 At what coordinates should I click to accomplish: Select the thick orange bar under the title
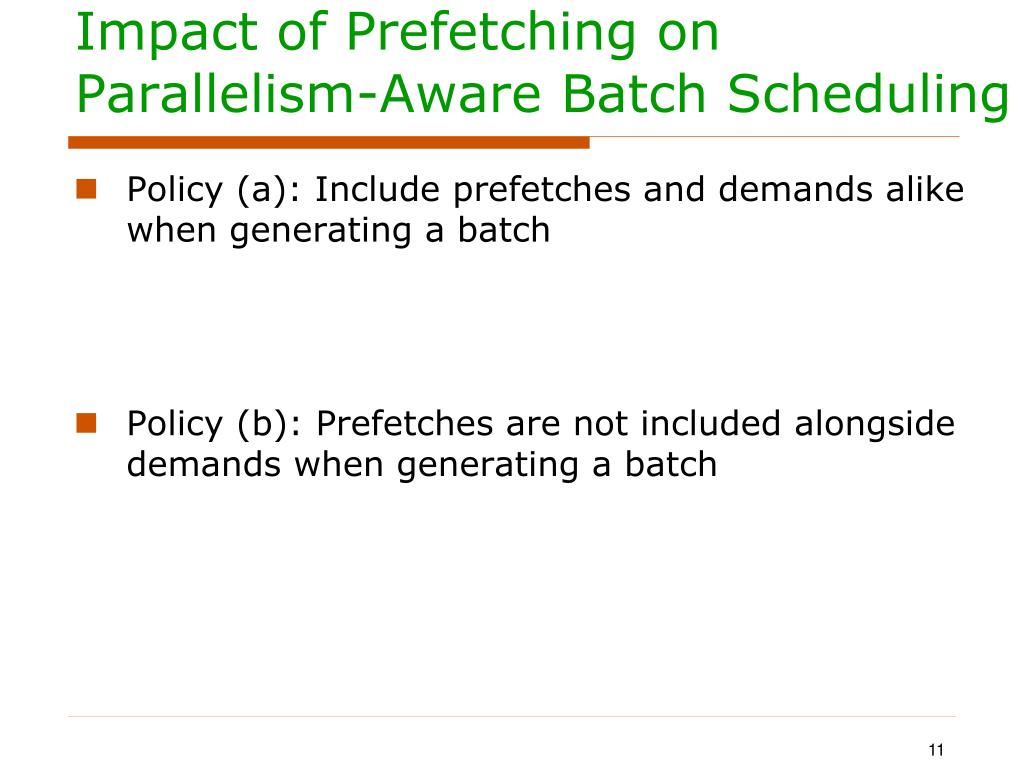click(328, 142)
